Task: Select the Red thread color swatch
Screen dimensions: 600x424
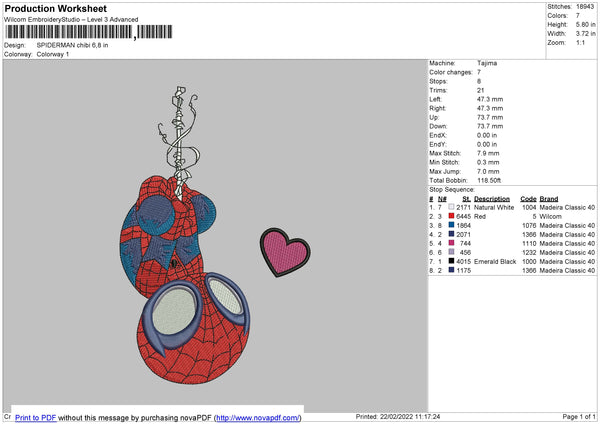Action: pos(451,216)
